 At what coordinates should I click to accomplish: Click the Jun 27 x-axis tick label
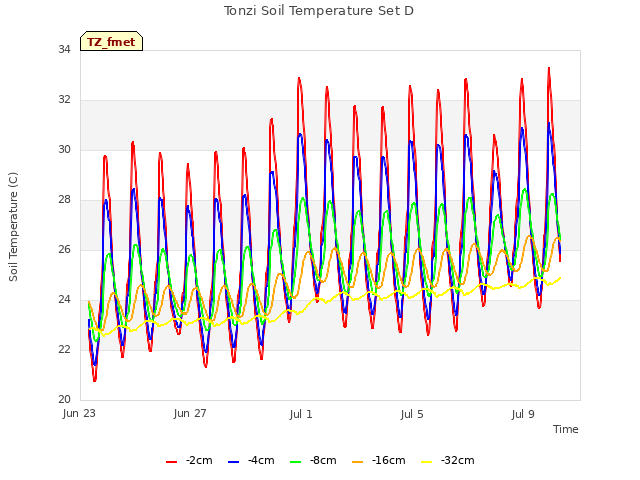coord(190,413)
